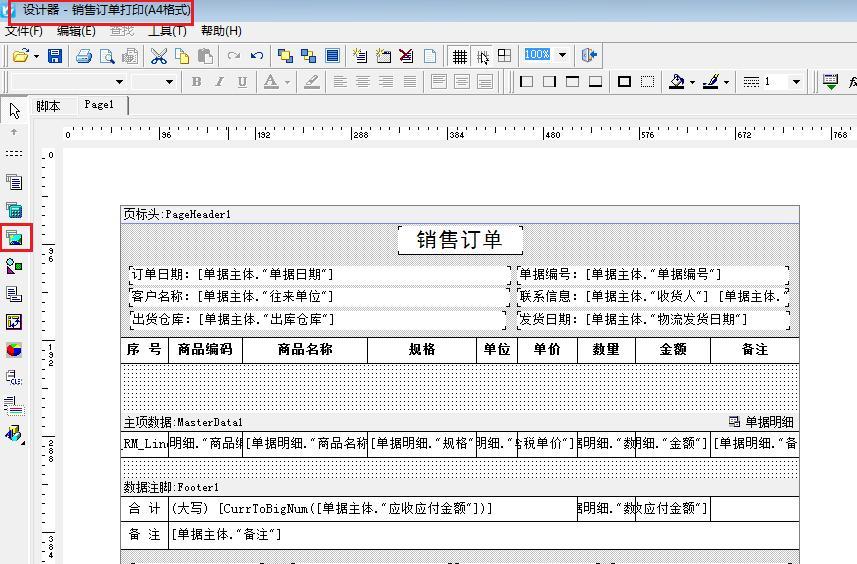The height and width of the screenshot is (564, 857).
Task: Select the object pointer tool
Action: pos(14,111)
